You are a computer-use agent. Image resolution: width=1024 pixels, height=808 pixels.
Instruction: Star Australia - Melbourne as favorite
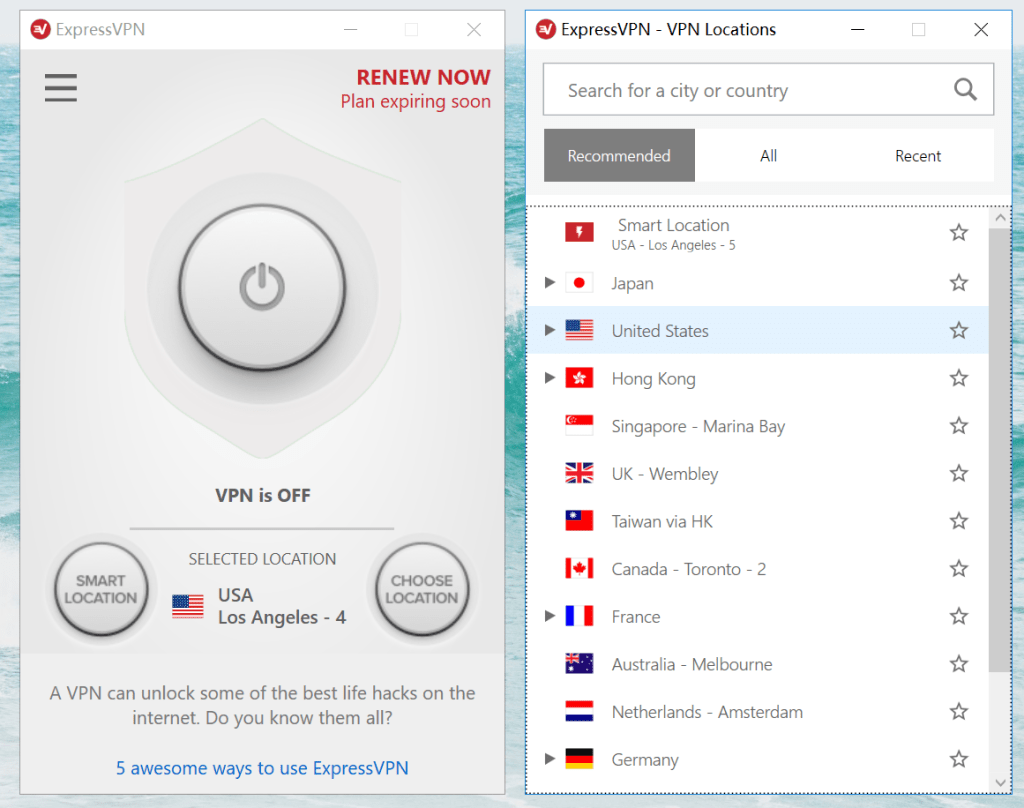pos(959,664)
